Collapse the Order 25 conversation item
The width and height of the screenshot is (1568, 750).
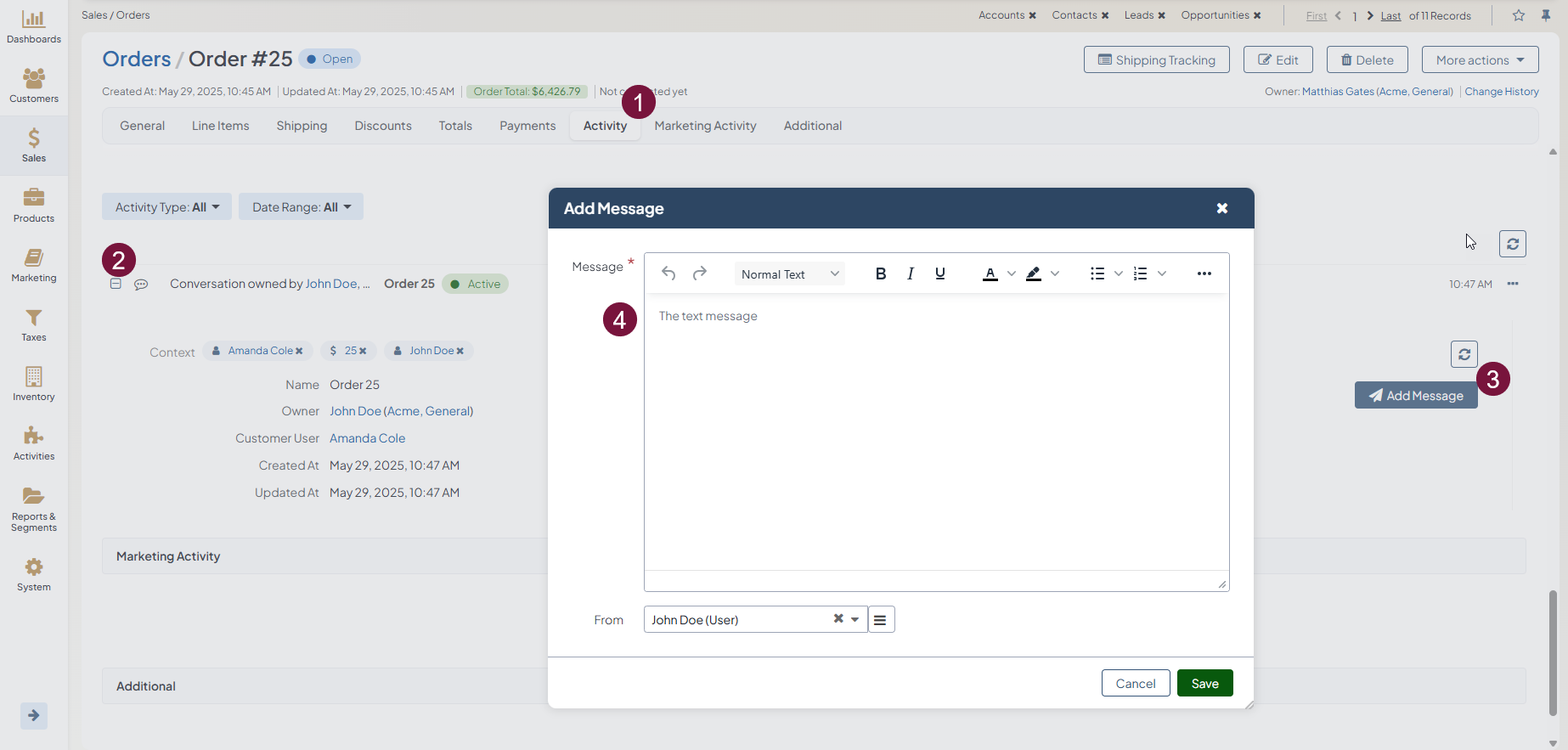(x=116, y=284)
